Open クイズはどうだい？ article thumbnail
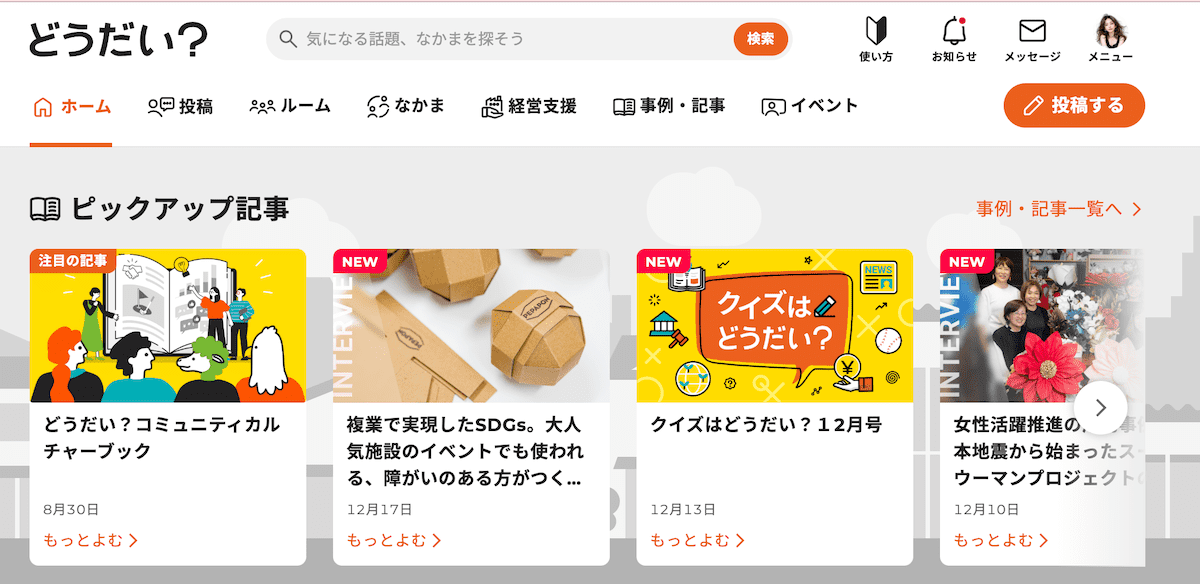The width and height of the screenshot is (1200, 584). 775,326
